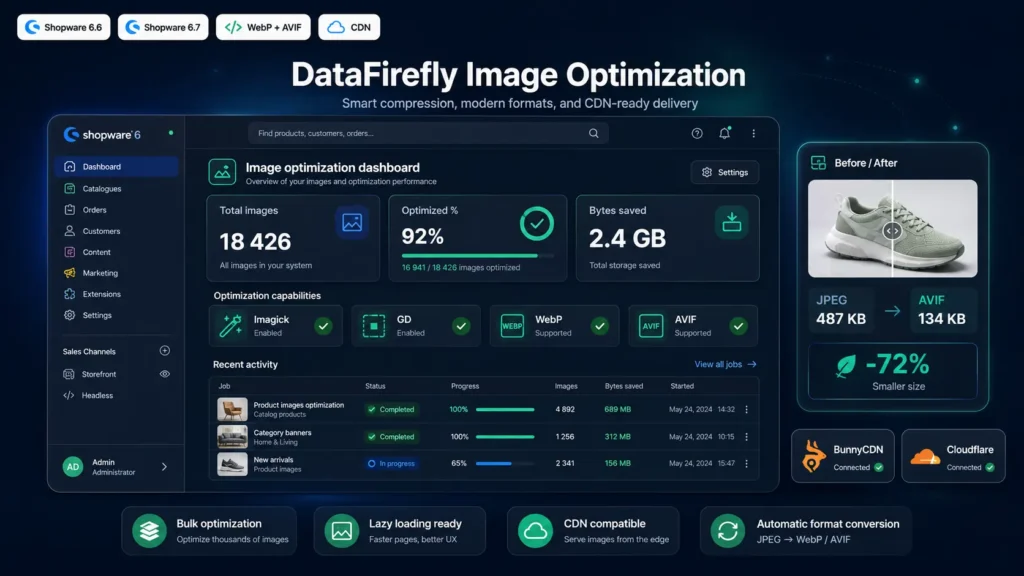
Task: Click Completed status of Category banners
Action: point(391,437)
